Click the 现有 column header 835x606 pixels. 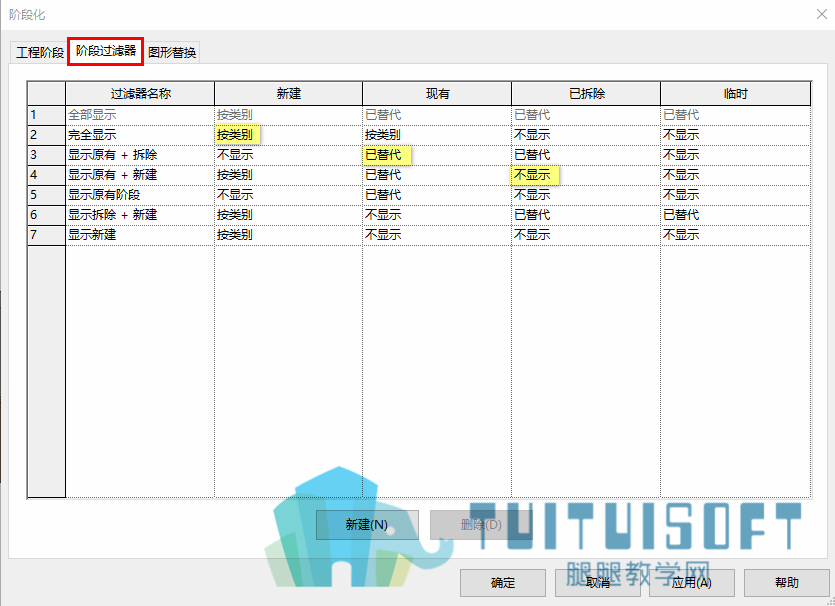point(437,94)
